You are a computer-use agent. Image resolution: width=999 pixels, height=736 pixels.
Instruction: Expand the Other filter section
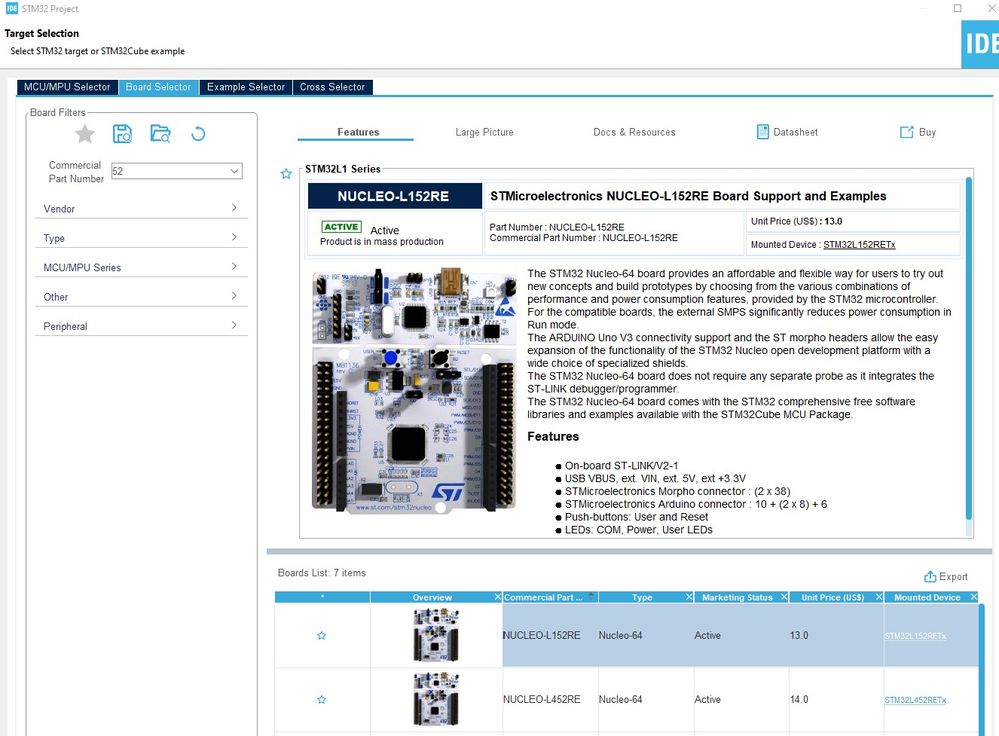coord(141,296)
